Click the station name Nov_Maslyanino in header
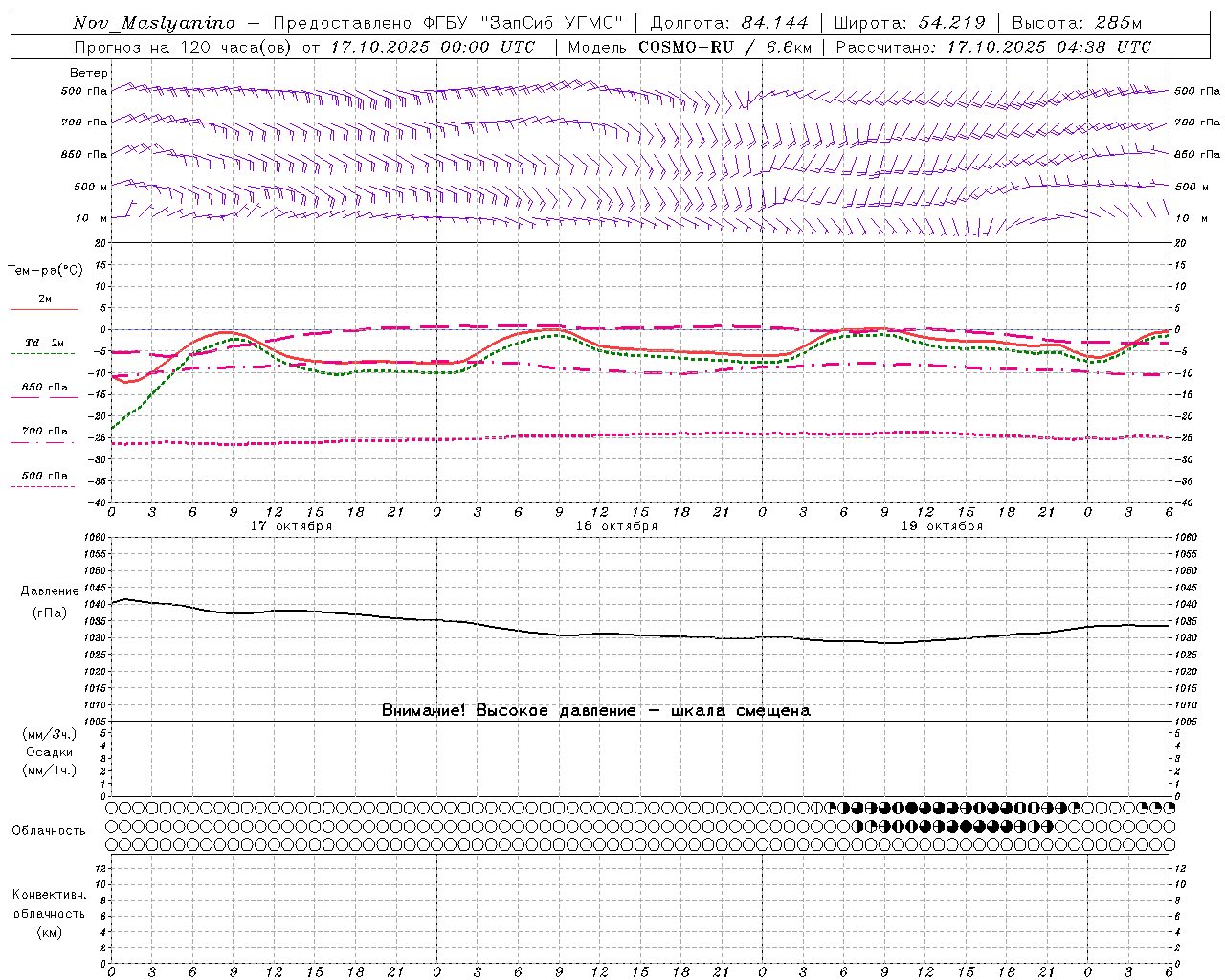 coord(154,23)
